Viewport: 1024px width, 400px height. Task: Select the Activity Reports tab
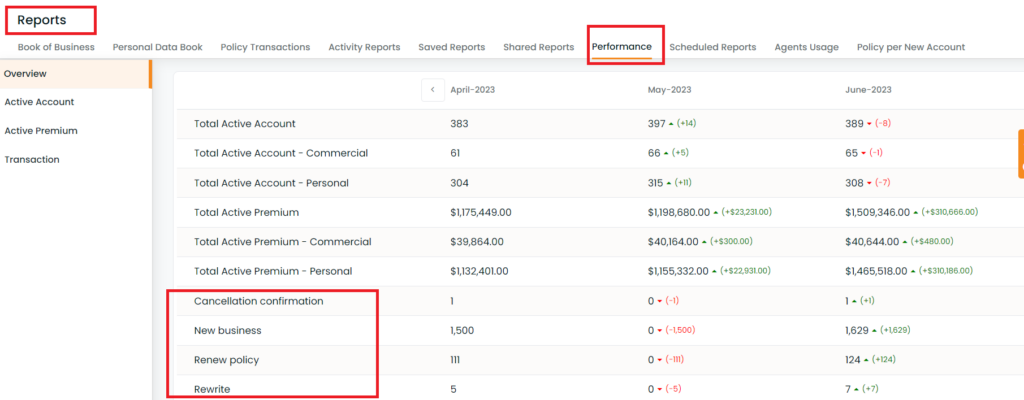[x=364, y=47]
